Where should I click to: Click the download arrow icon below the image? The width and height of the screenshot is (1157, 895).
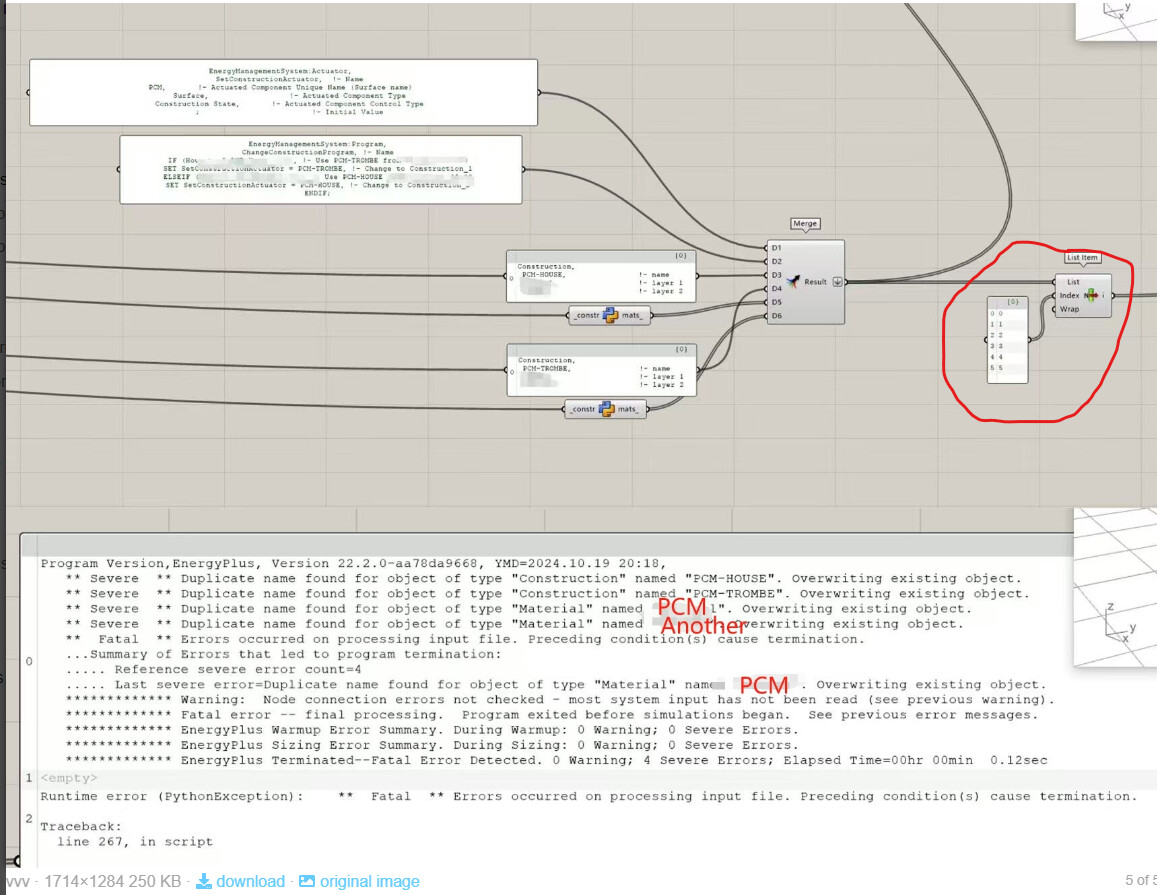click(204, 881)
